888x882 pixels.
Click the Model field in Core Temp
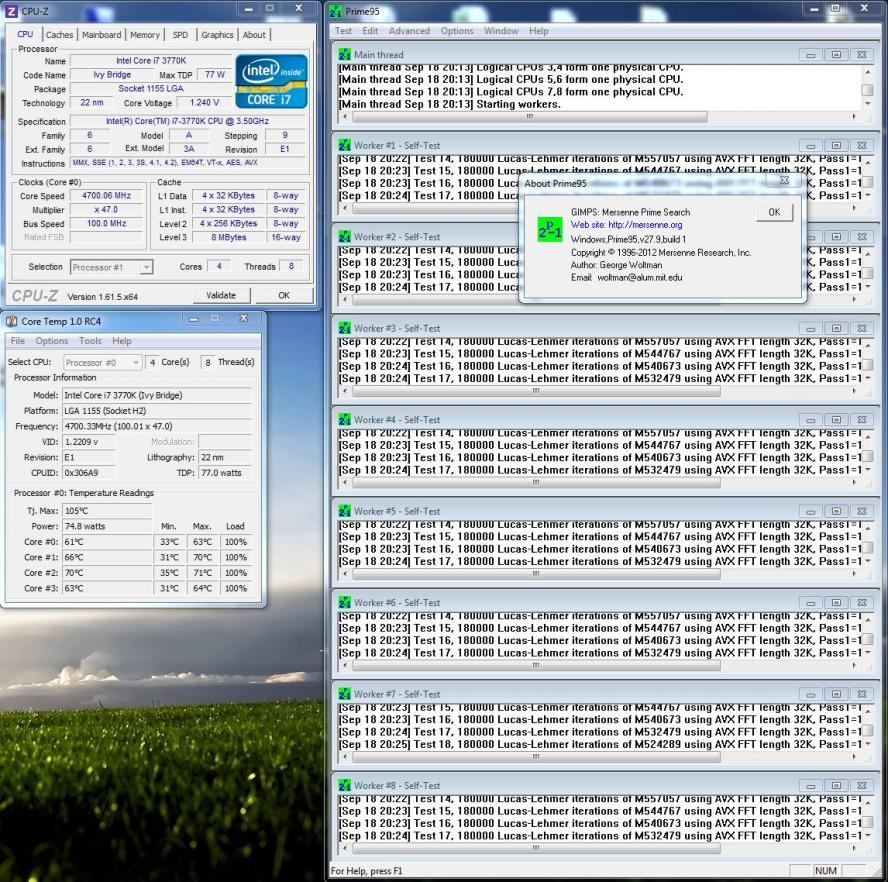tap(157, 395)
